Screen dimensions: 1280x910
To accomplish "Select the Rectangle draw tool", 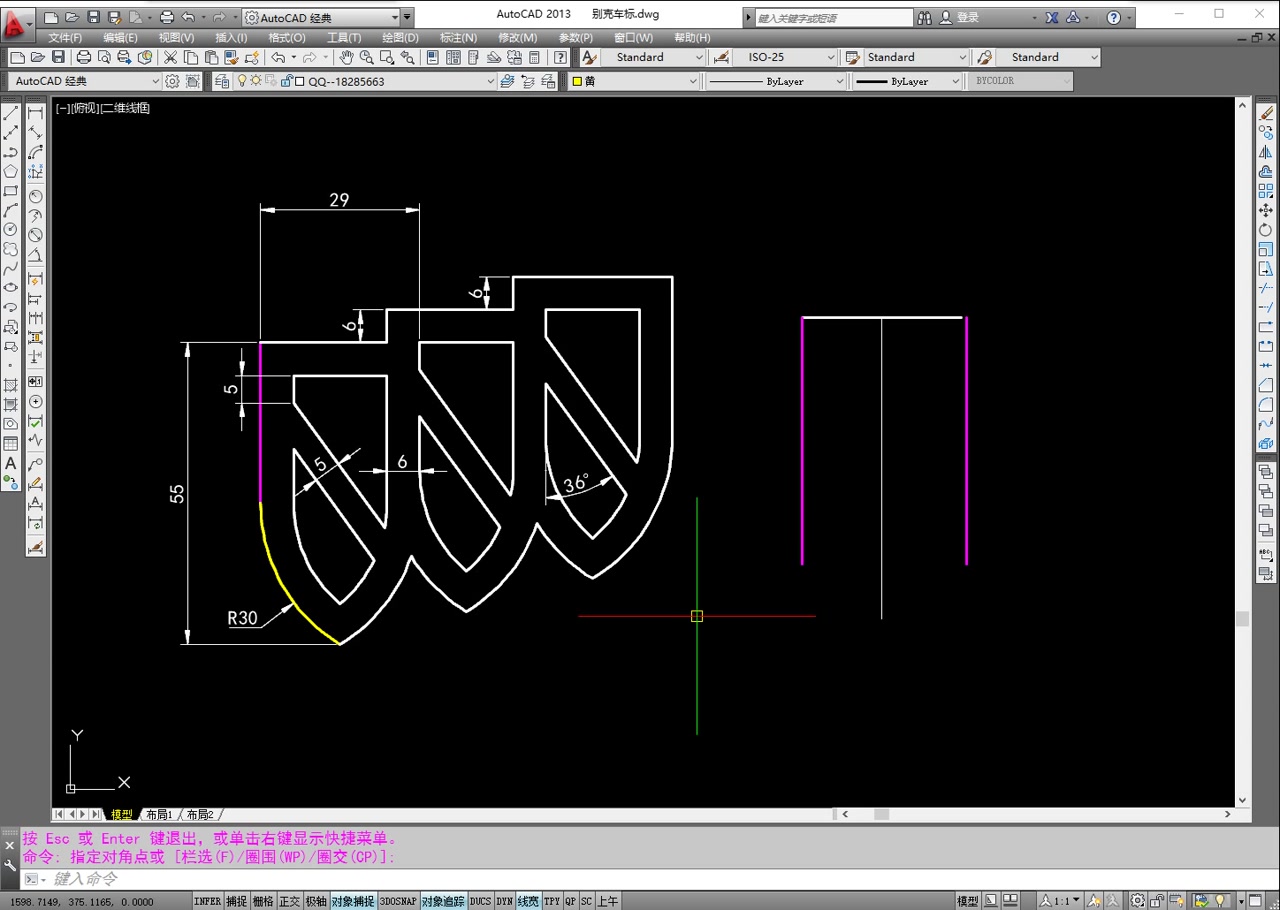I will pos(11,191).
